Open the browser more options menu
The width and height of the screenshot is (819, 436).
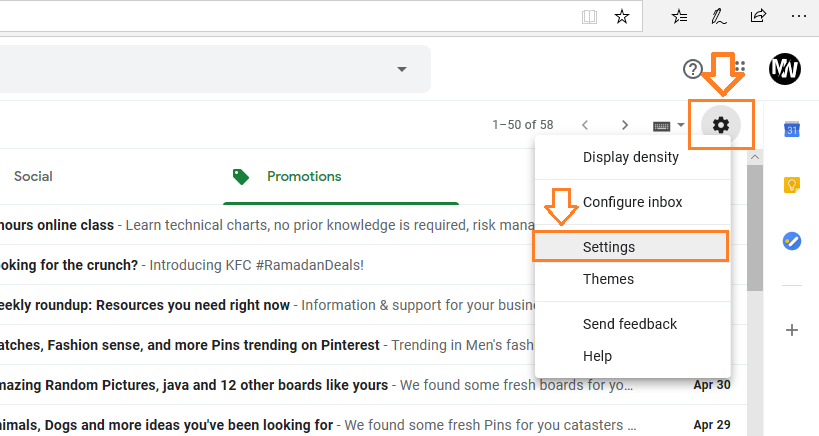click(x=799, y=17)
